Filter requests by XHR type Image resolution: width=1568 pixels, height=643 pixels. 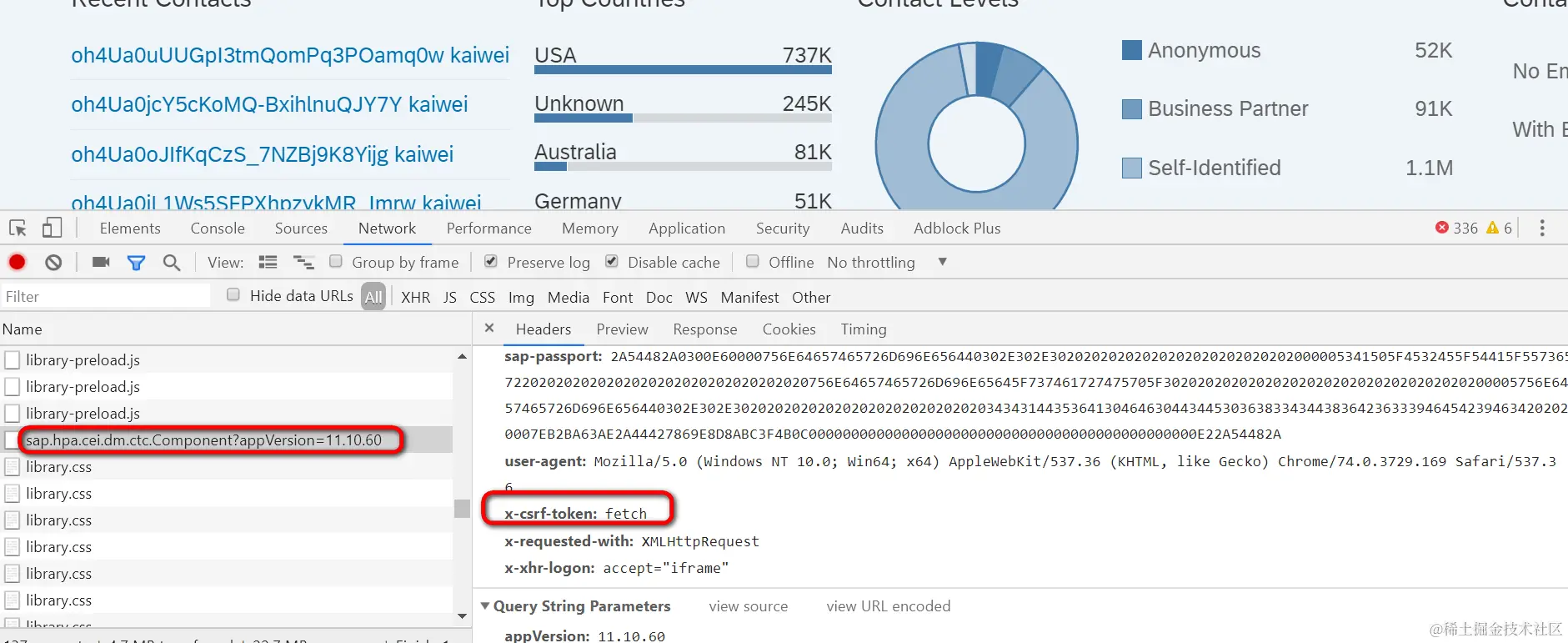pos(416,298)
